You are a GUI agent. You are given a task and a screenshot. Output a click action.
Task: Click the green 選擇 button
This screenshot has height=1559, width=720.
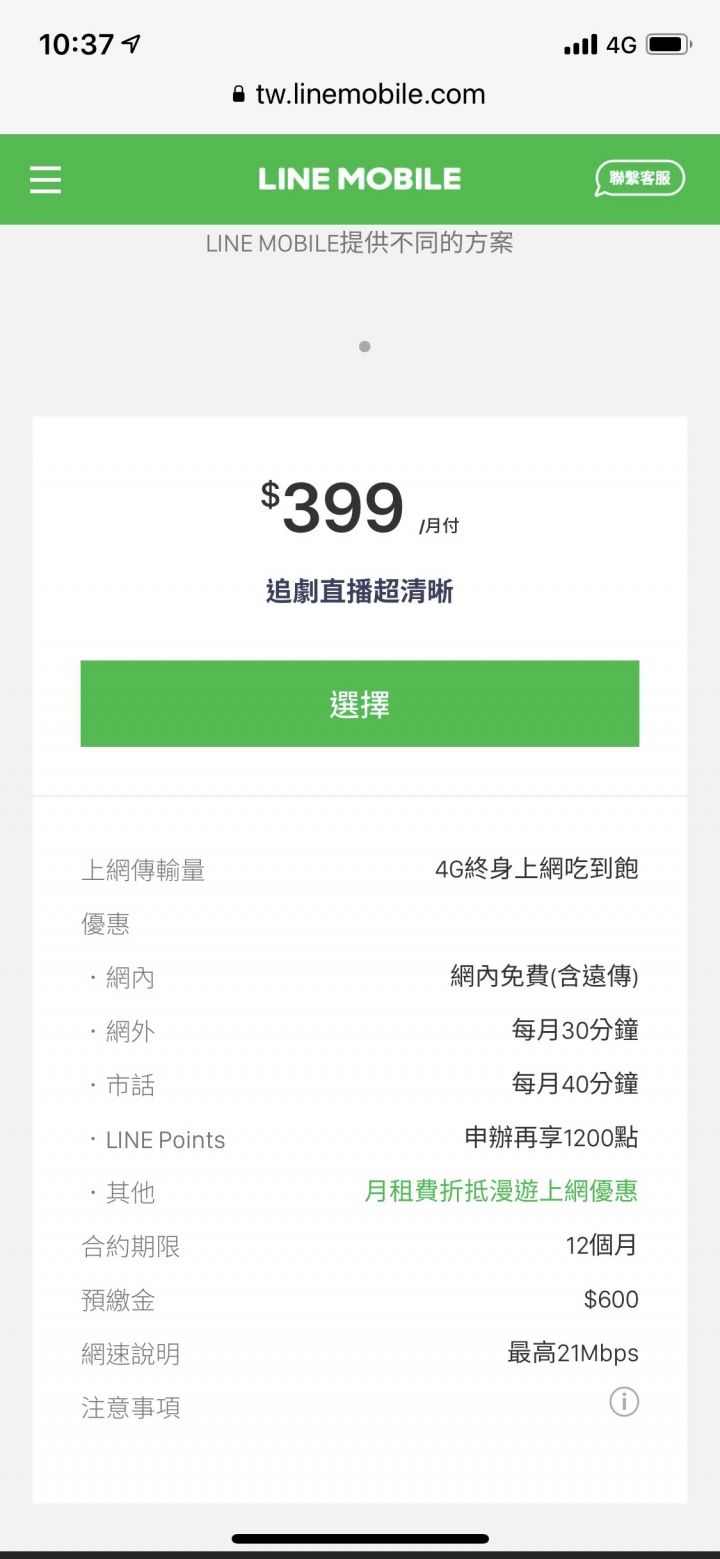tap(360, 704)
